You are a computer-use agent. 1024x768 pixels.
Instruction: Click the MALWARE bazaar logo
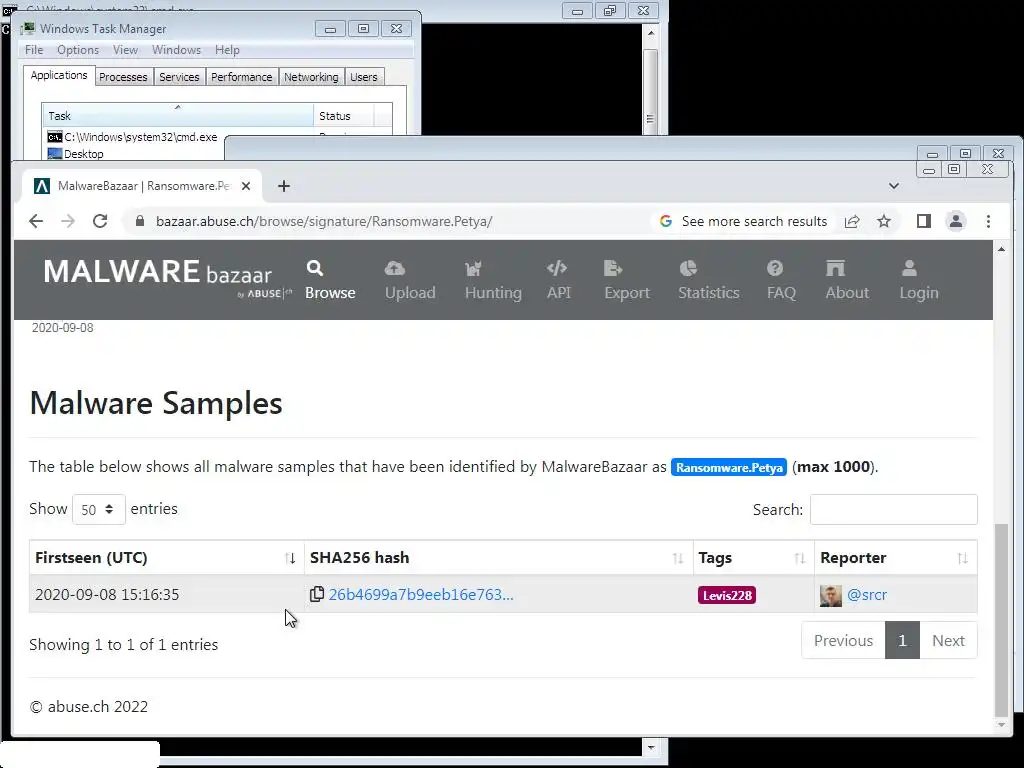pos(167,278)
